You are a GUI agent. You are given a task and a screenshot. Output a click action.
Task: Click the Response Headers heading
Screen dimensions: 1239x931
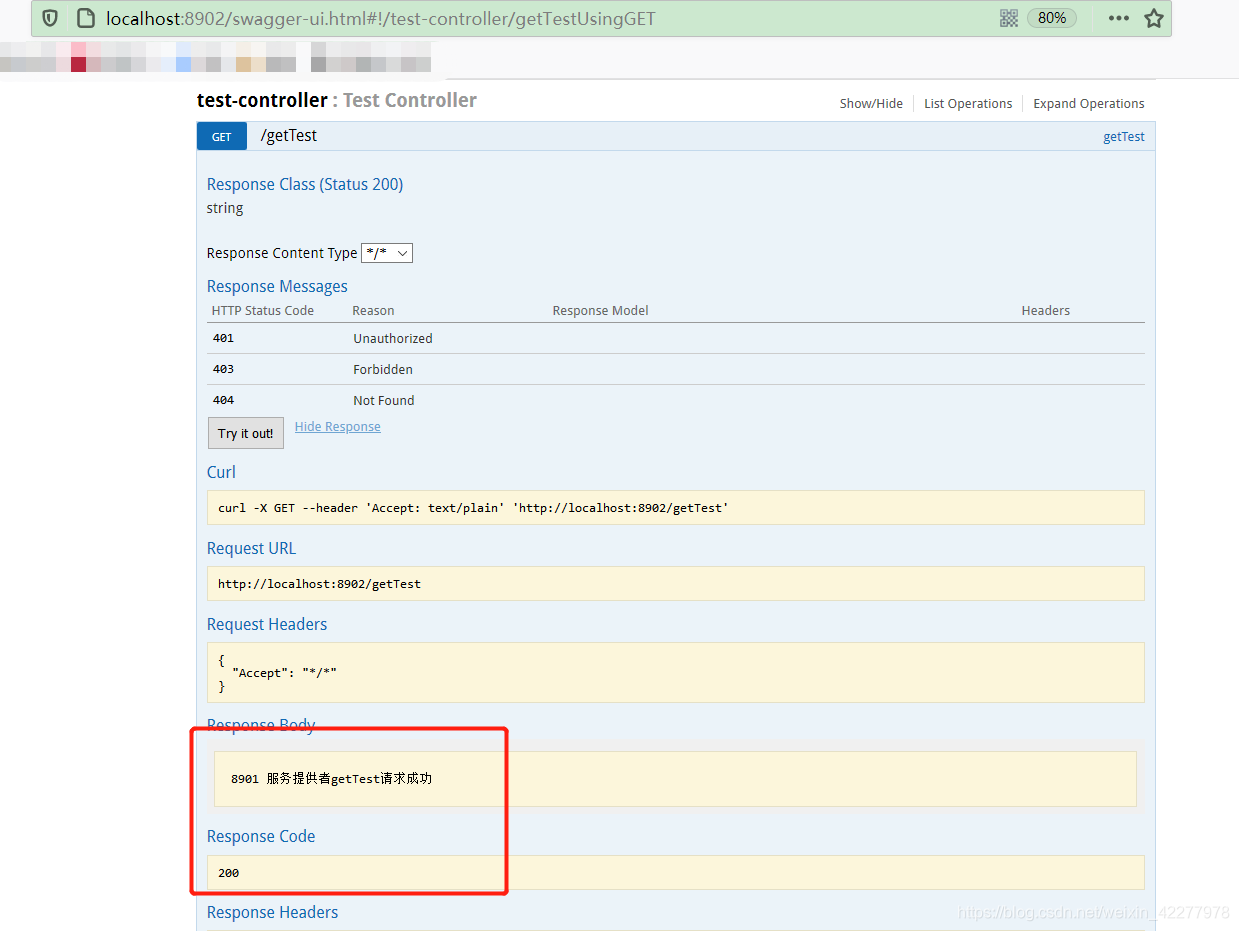click(x=273, y=912)
